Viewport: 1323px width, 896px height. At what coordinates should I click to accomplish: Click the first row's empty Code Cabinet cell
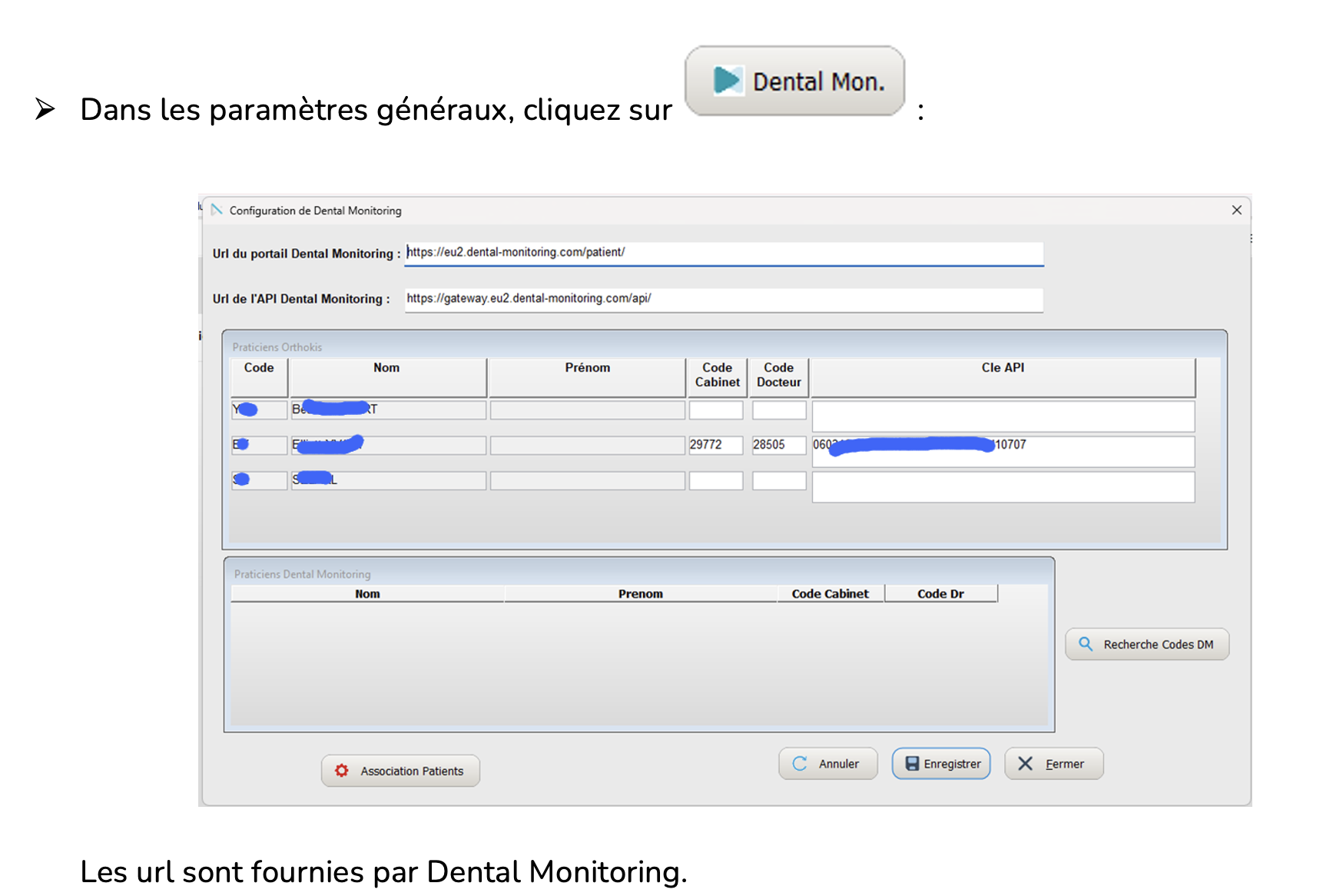click(x=716, y=410)
